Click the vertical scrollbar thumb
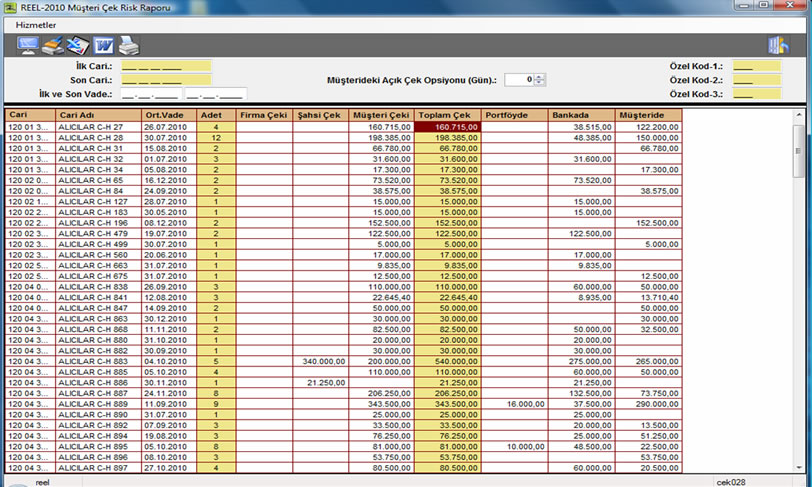The height and width of the screenshot is (487, 812). (x=799, y=150)
